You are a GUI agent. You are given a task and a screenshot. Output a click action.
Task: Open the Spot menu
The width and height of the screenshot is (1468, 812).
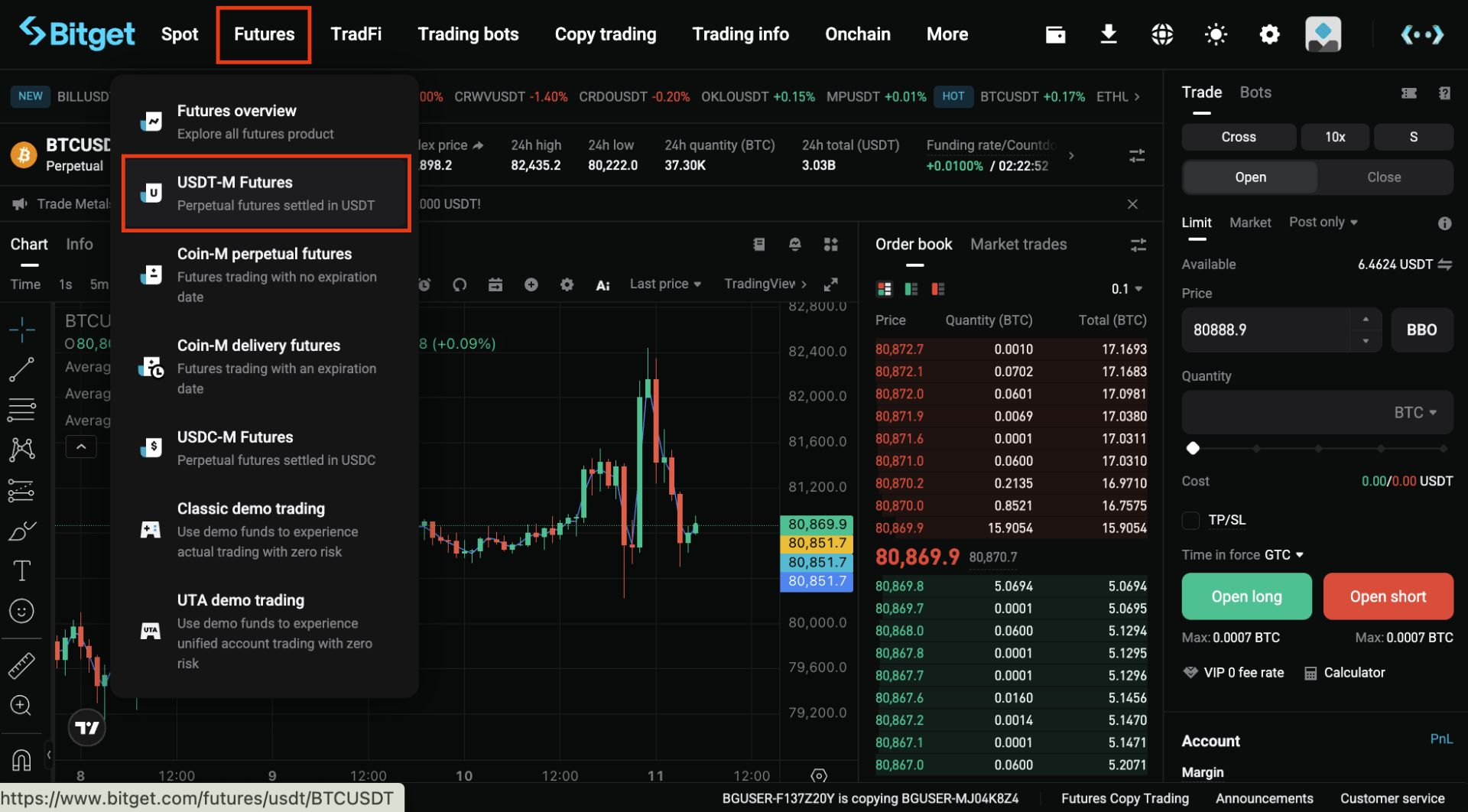[x=180, y=34]
